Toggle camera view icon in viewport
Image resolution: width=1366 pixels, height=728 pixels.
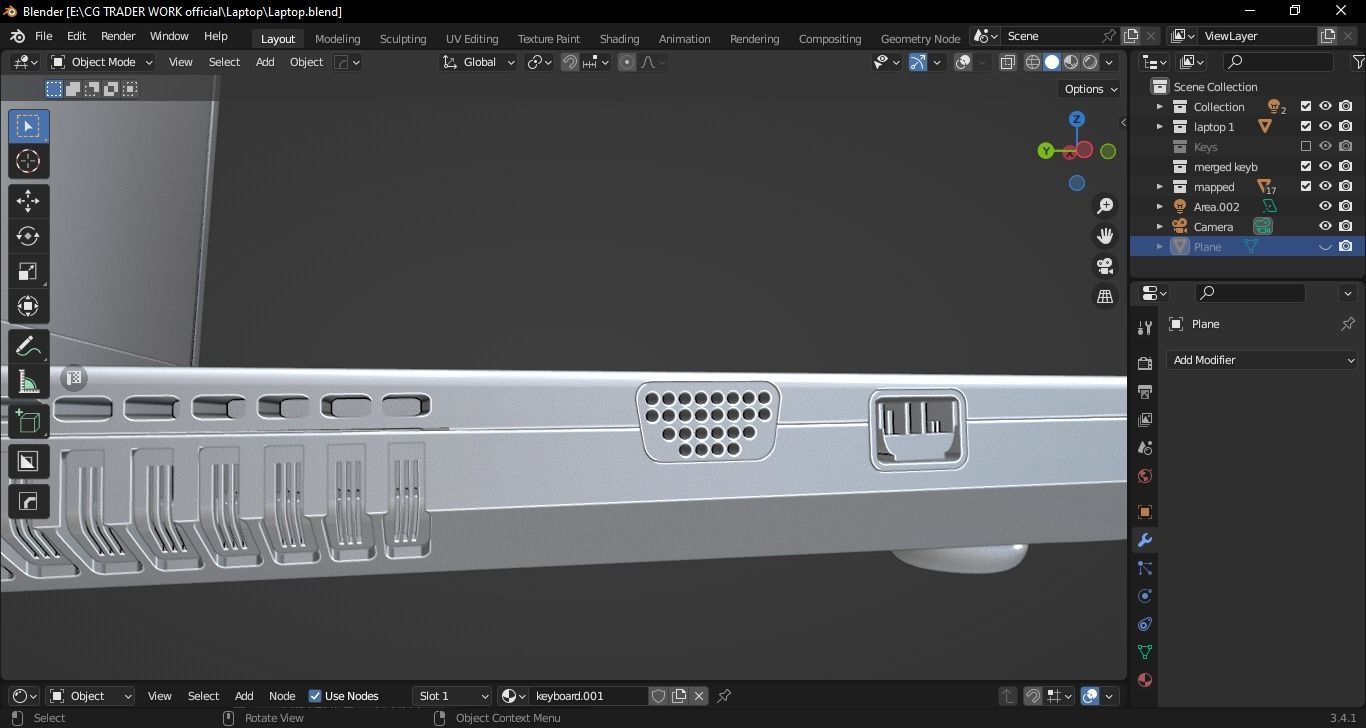1105,266
